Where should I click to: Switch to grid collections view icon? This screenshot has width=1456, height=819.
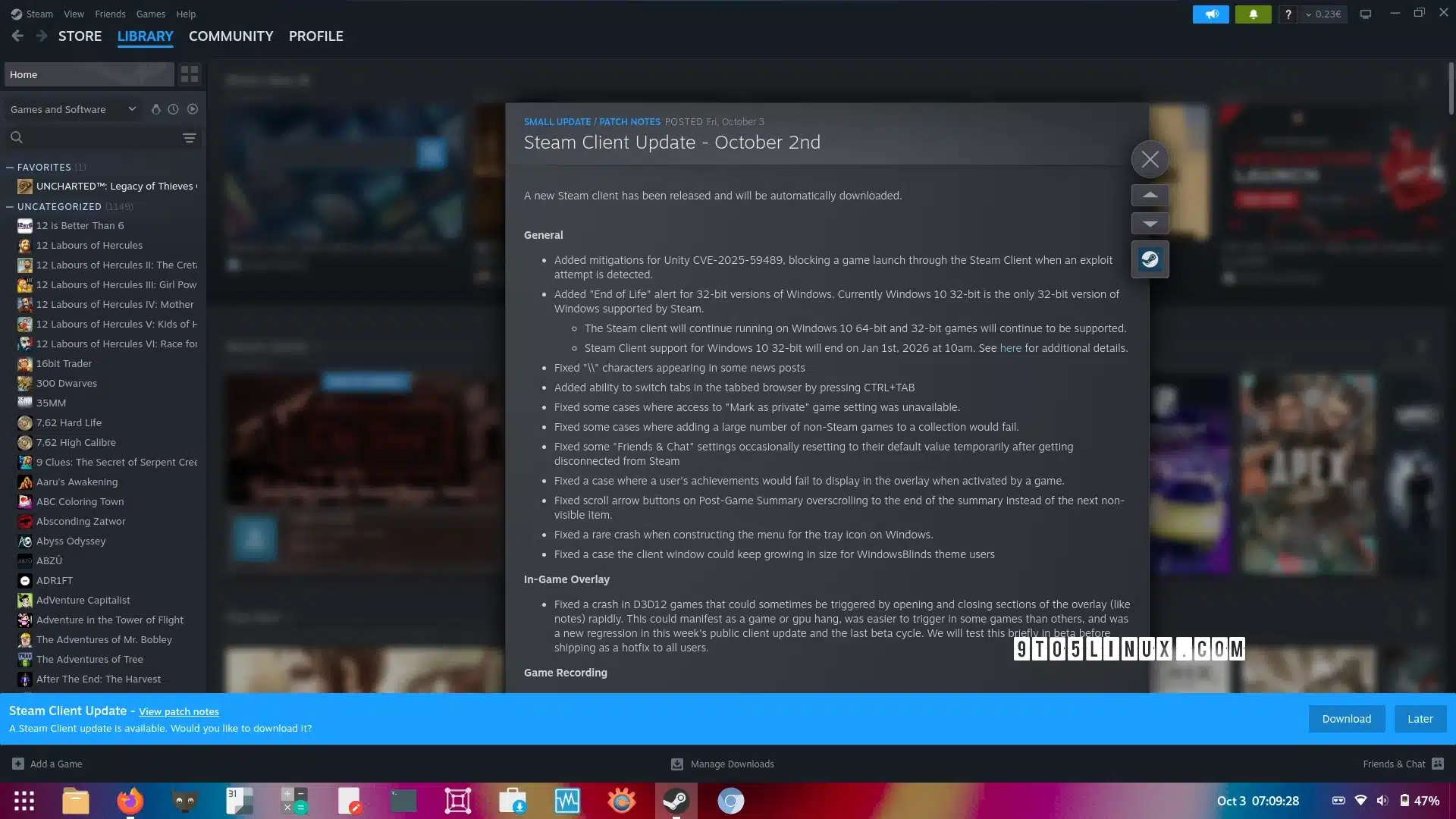point(190,74)
